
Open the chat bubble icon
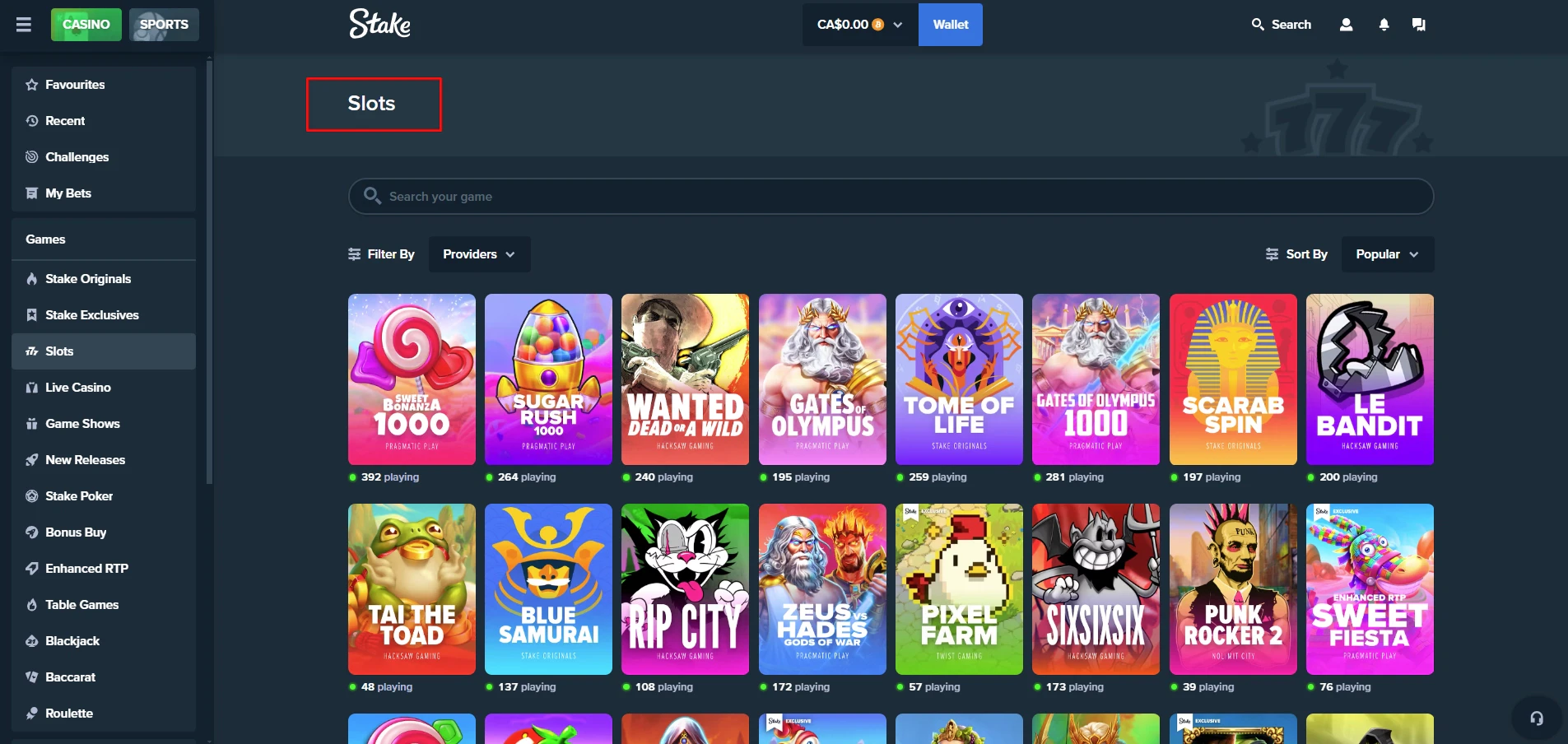[1418, 25]
